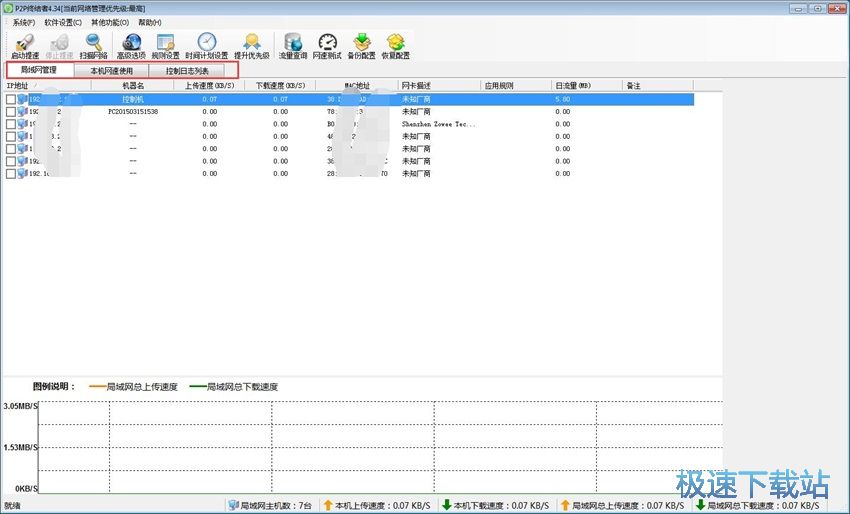The width and height of the screenshot is (850, 514).
Task: Click the 1.53MB/S chart axis label
Action: click(x=21, y=447)
